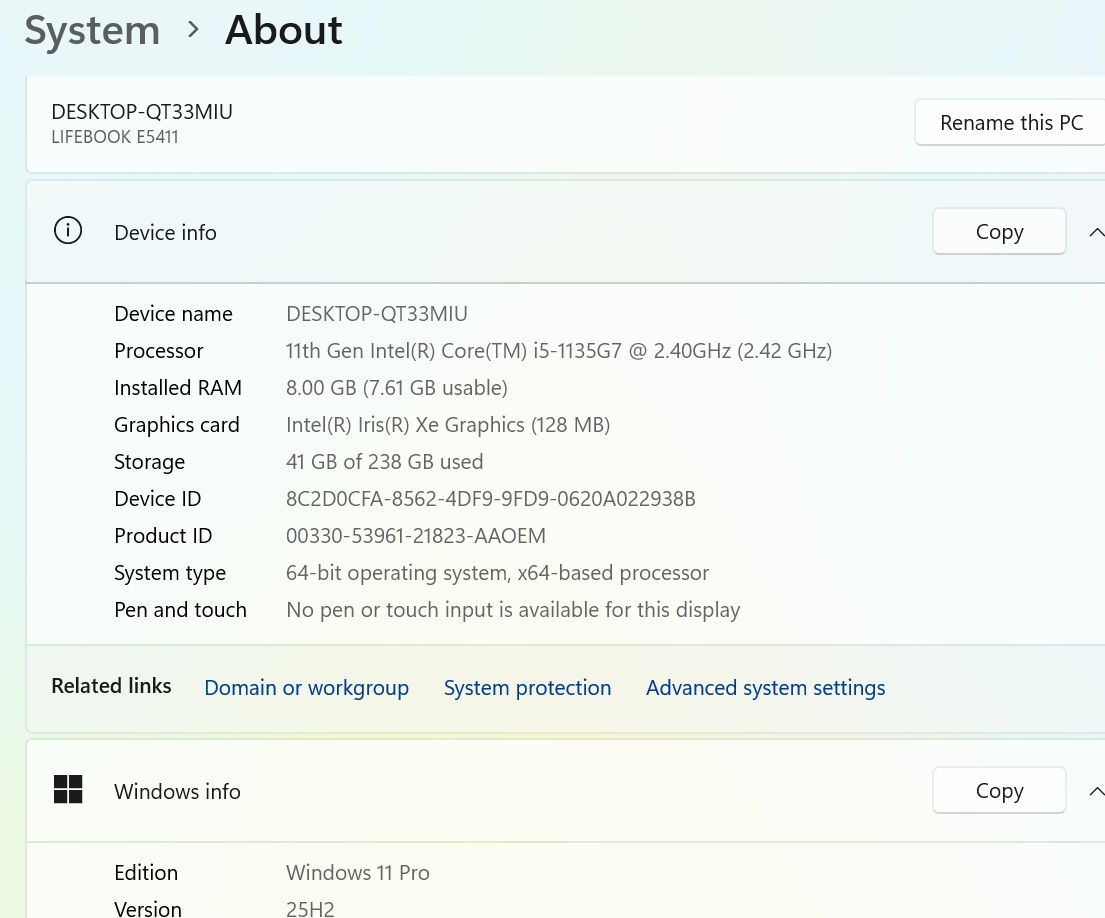Click the Installed RAM label

(x=178, y=387)
